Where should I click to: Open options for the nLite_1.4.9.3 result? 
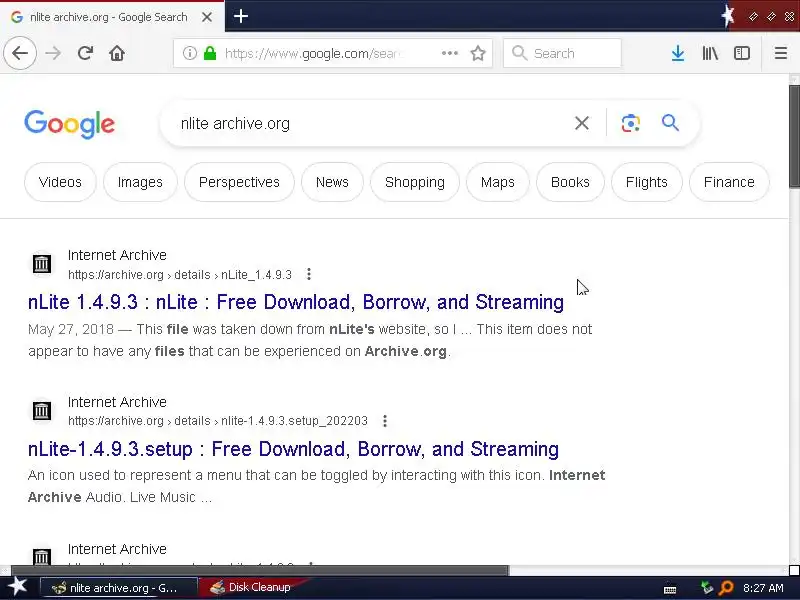[309, 274]
